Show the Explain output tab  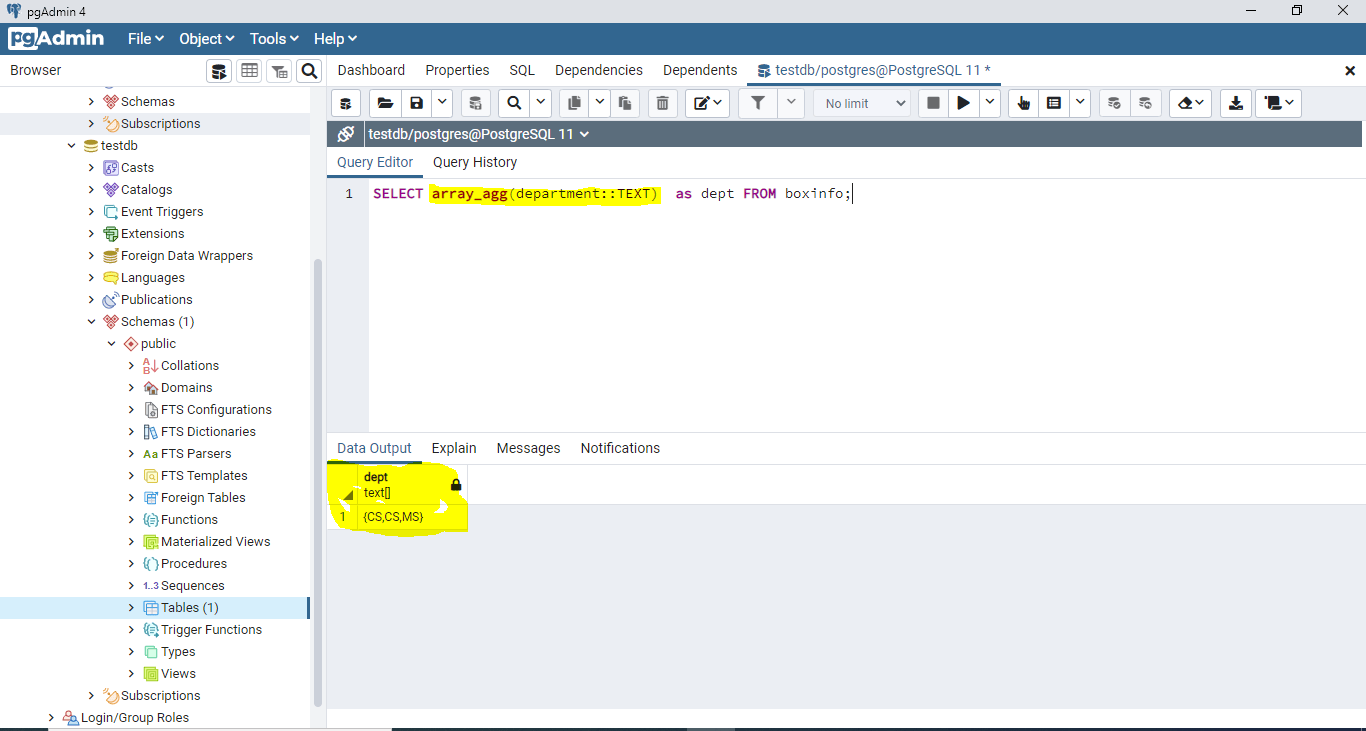pyautogui.click(x=454, y=448)
